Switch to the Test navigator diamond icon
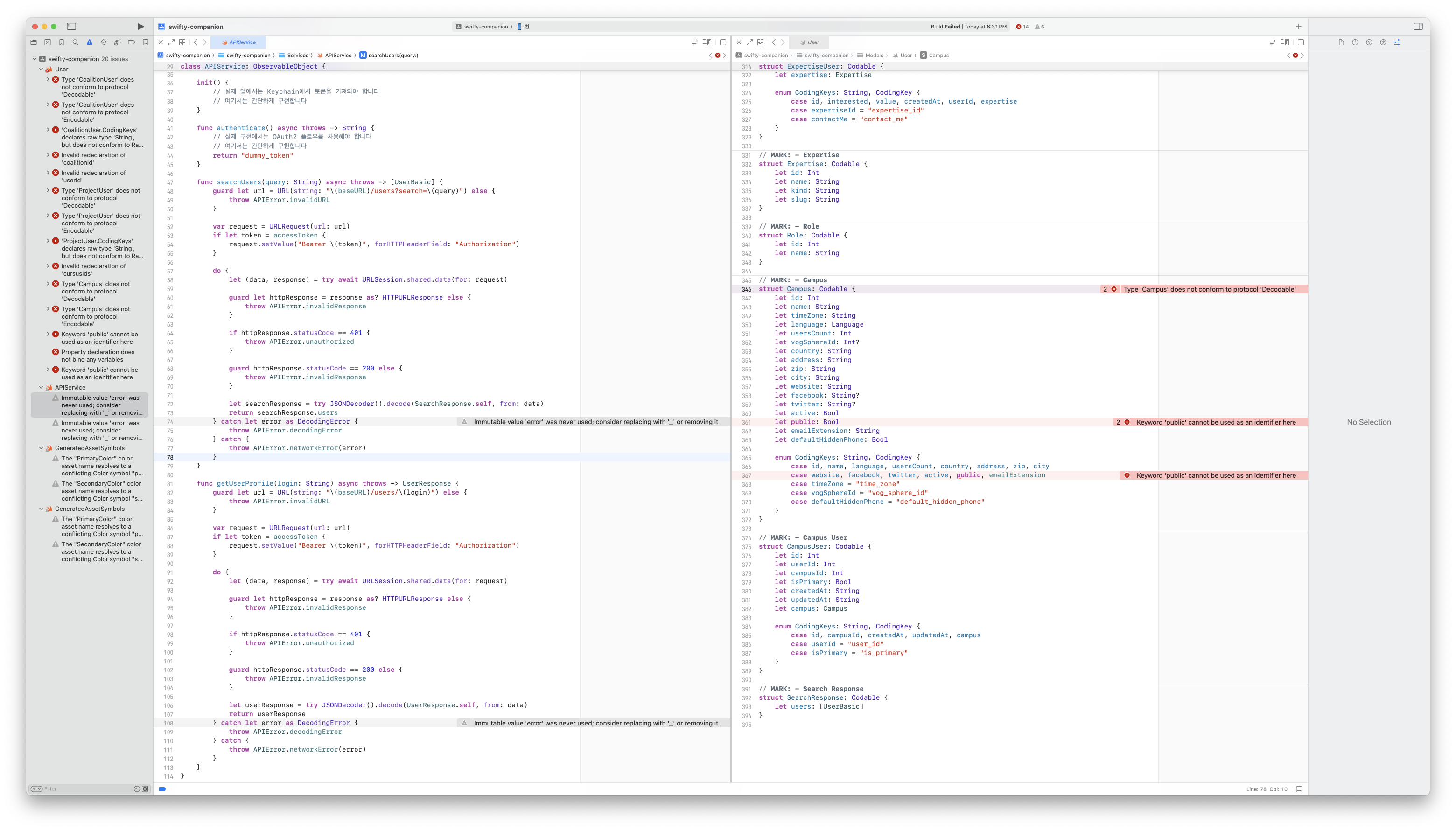 click(x=103, y=42)
